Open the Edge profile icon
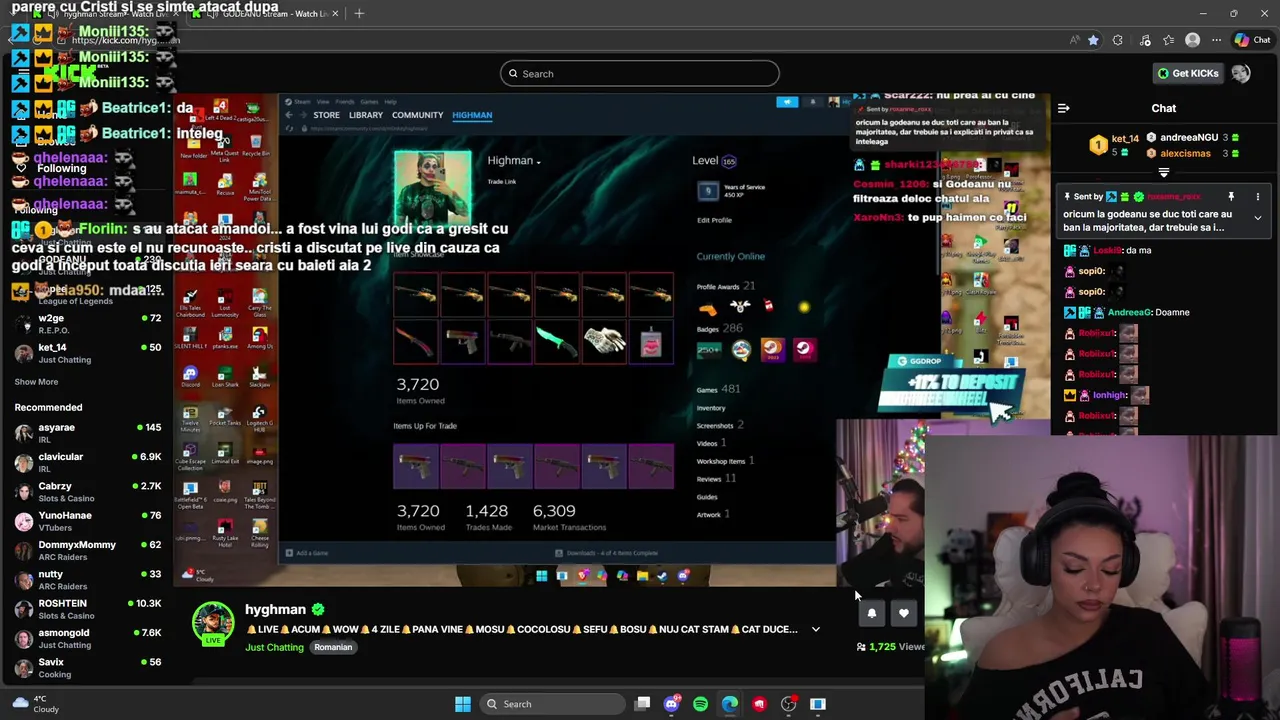1280x720 pixels. point(1192,40)
